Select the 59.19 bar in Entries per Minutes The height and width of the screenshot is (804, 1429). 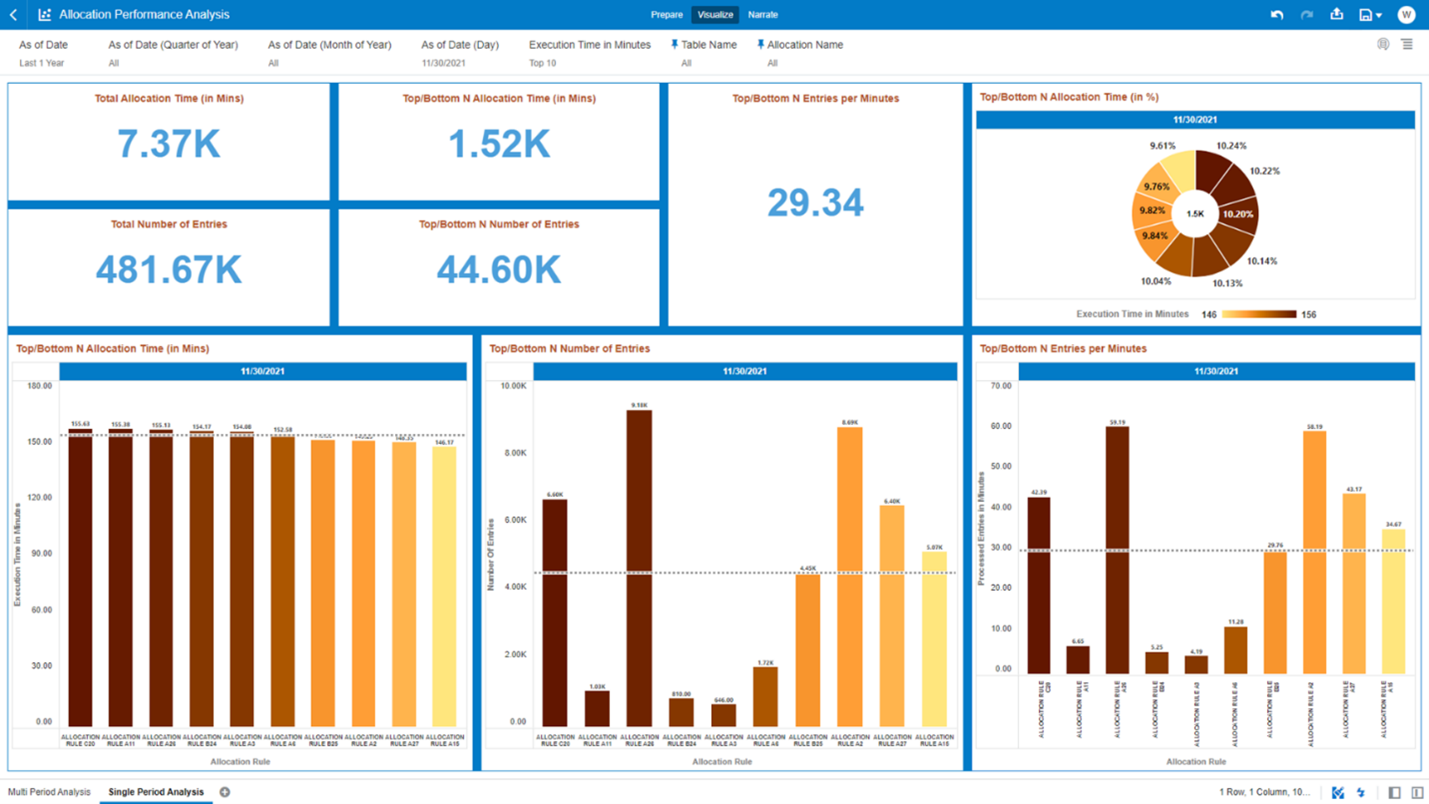pyautogui.click(x=1117, y=550)
